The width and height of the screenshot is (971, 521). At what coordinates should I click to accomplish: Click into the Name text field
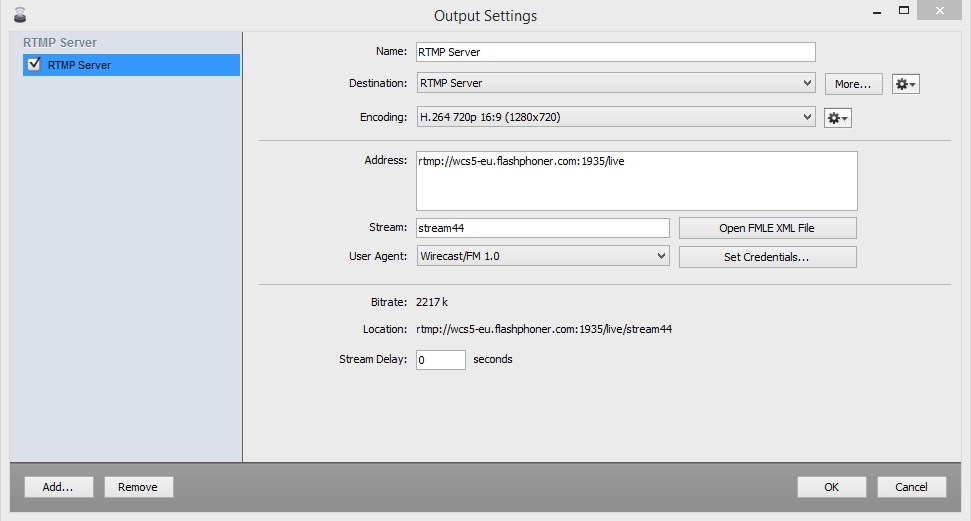tap(615, 52)
